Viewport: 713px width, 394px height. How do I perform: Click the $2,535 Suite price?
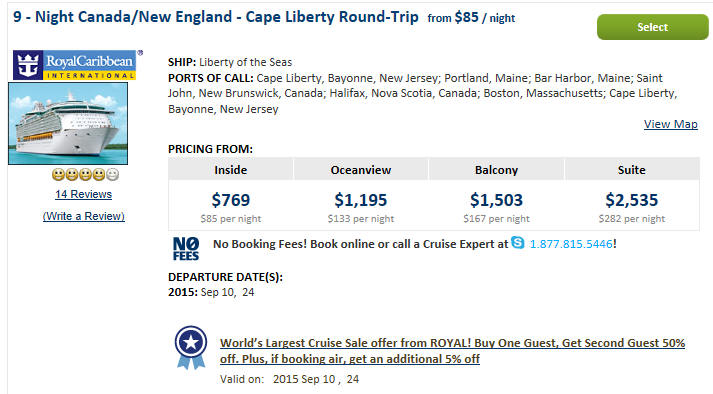click(x=632, y=200)
